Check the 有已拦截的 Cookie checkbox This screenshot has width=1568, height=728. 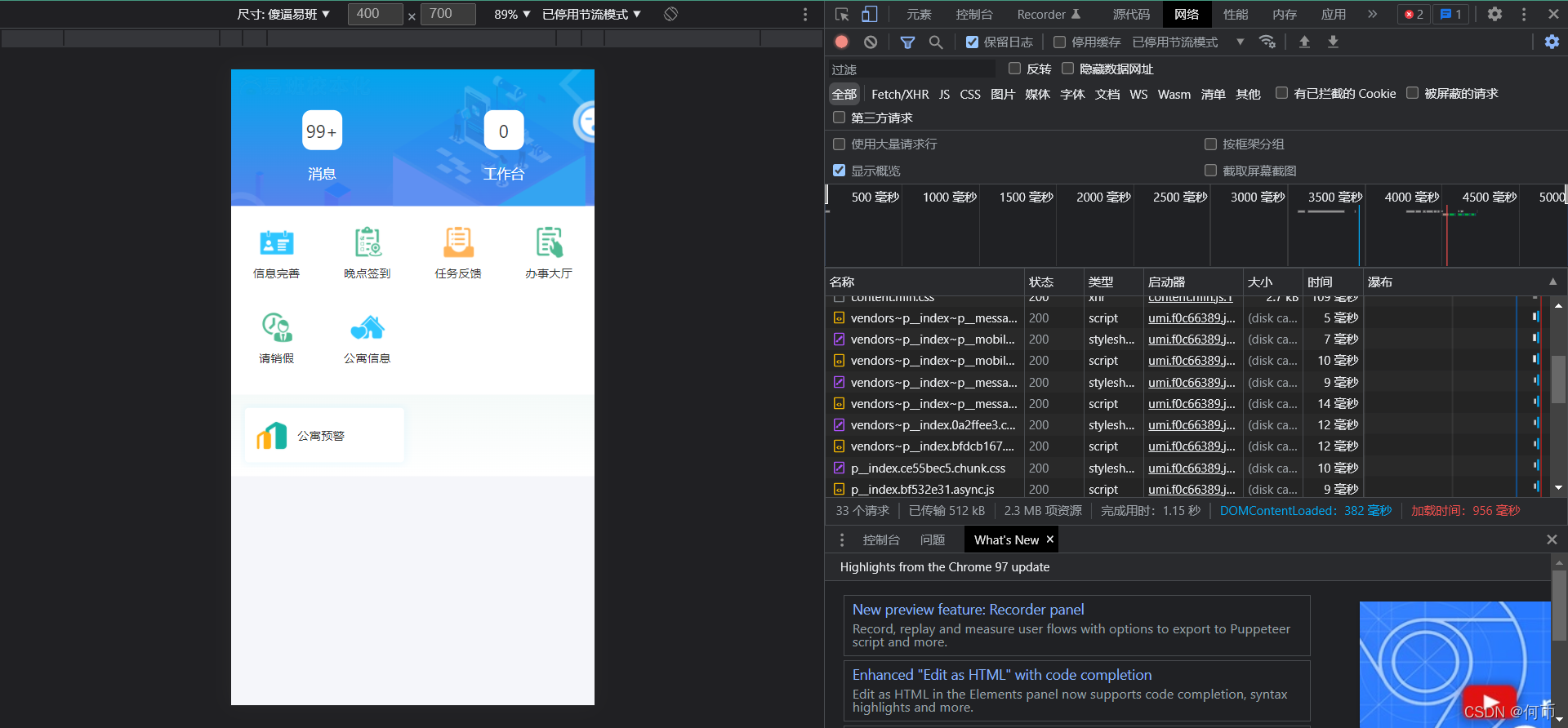click(1281, 93)
